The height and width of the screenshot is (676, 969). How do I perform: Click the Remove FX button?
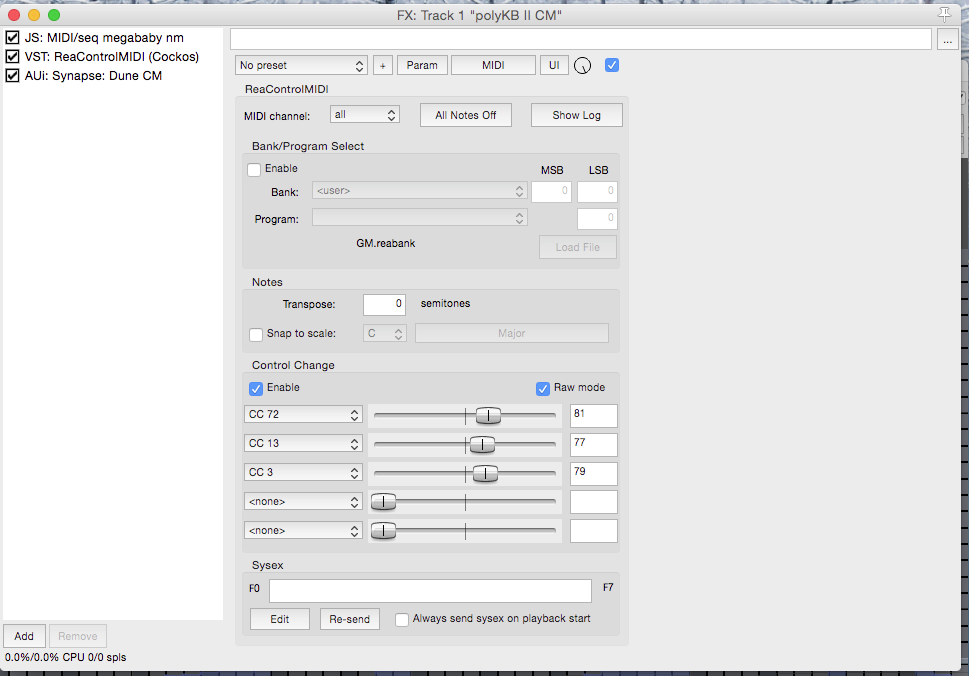click(x=78, y=636)
